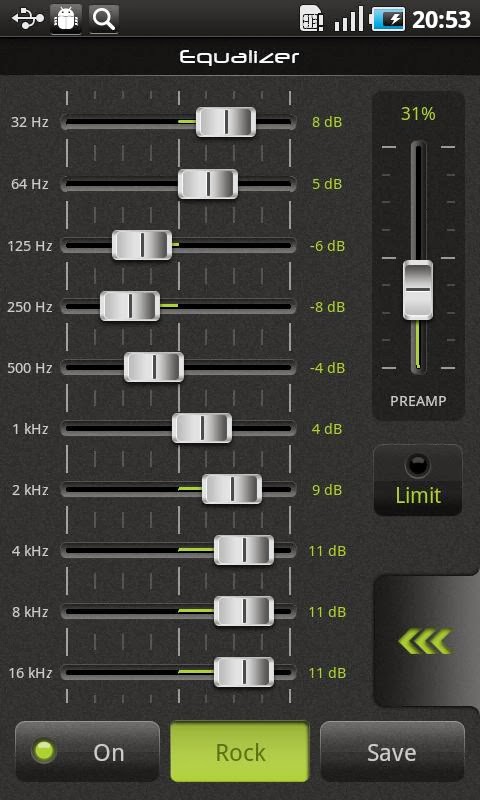Toggle the Limit button
Screen dimensions: 480x800
coord(418,480)
